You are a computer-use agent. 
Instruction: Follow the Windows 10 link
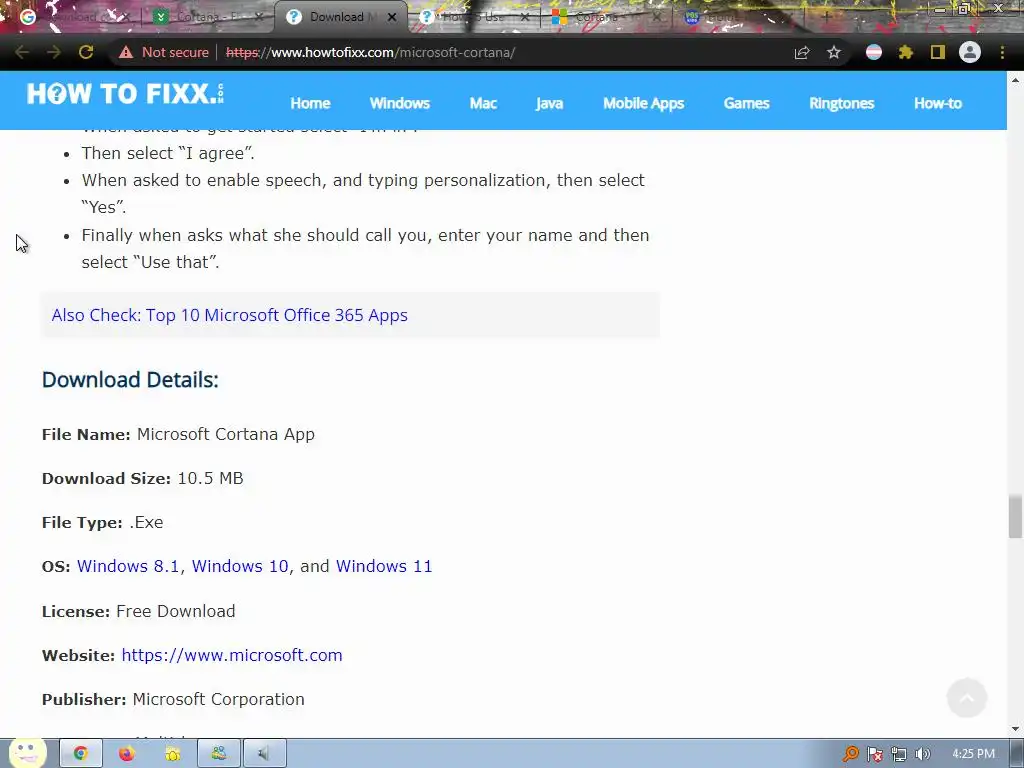coord(240,566)
